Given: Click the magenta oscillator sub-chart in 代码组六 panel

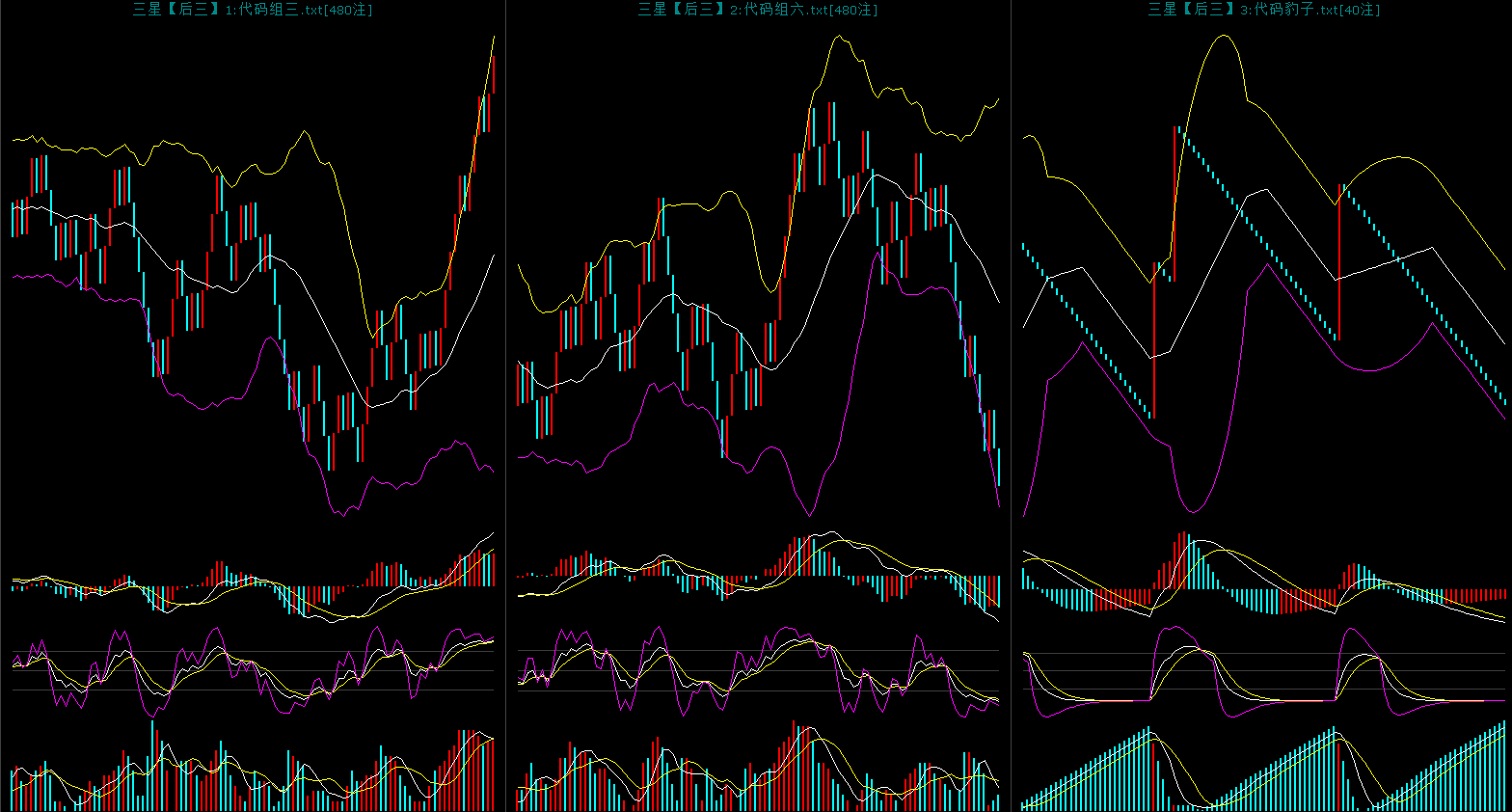Looking at the screenshot, I should point(758,670).
